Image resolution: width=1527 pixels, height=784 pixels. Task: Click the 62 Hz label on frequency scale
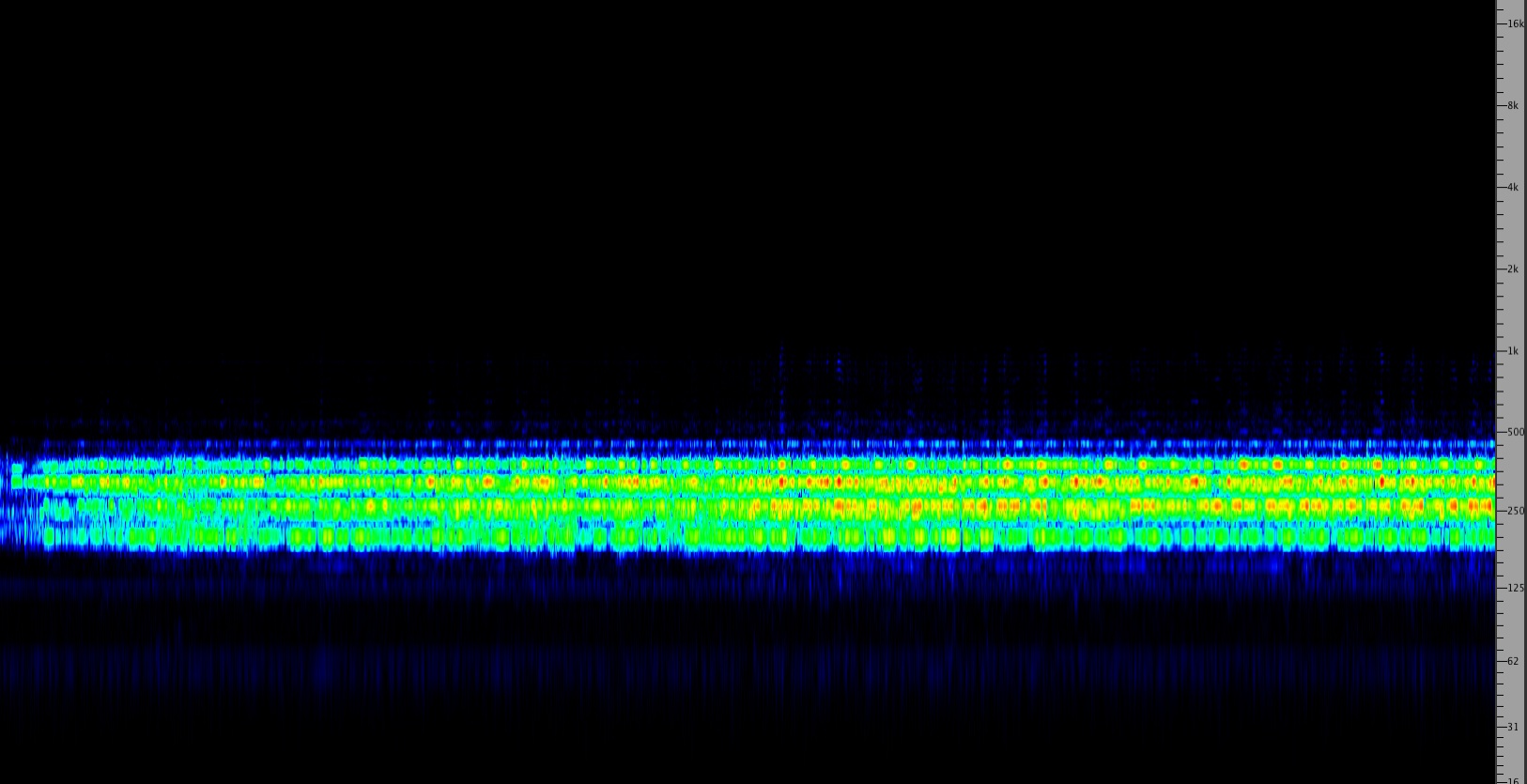pos(1513,661)
